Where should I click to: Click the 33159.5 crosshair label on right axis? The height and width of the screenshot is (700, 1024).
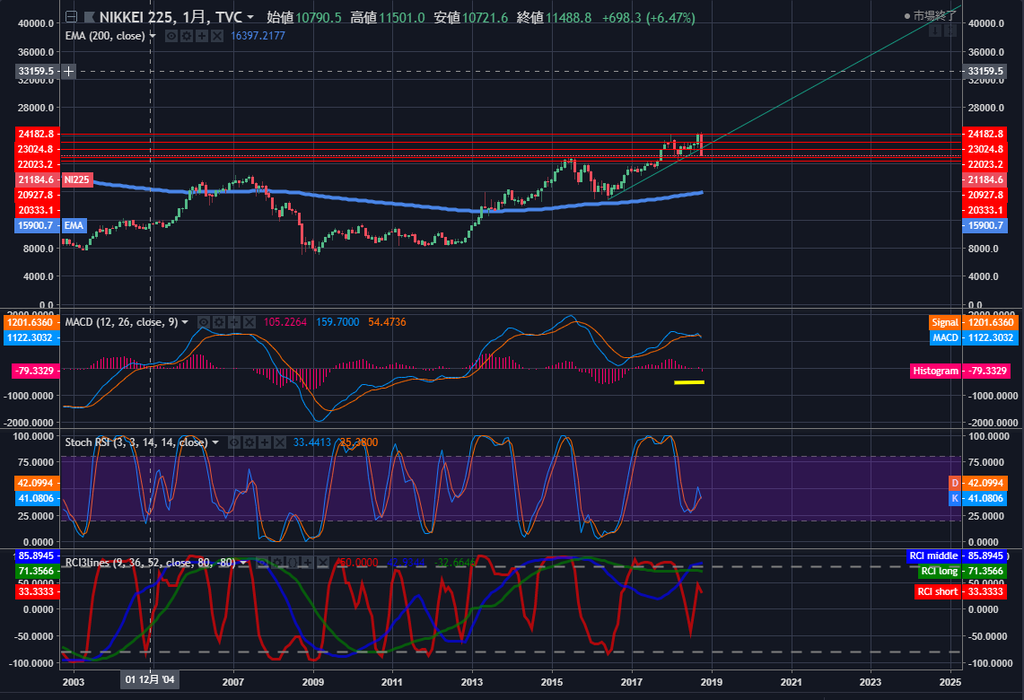click(x=985, y=71)
